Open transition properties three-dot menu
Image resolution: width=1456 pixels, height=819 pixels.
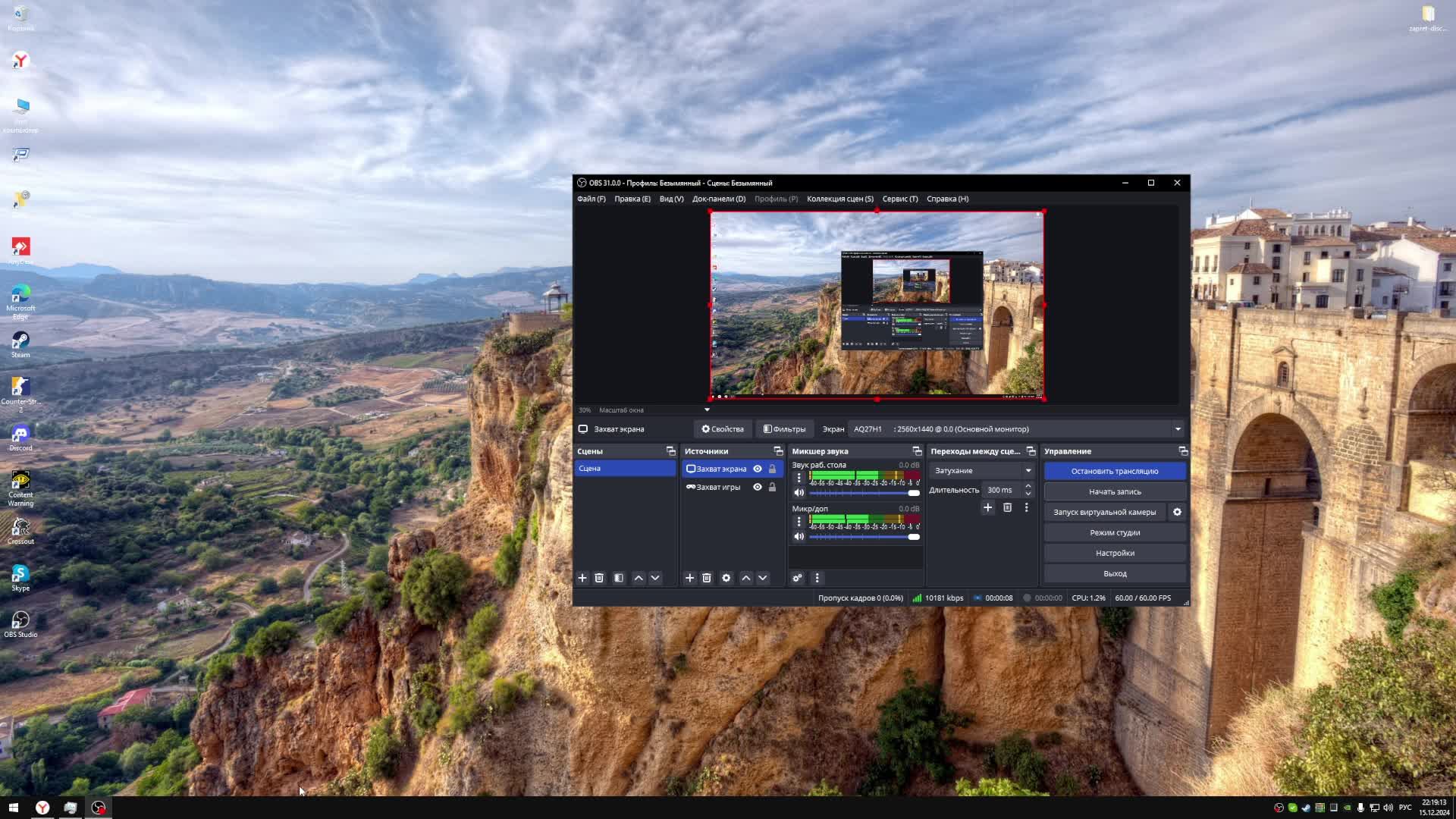tap(1027, 507)
